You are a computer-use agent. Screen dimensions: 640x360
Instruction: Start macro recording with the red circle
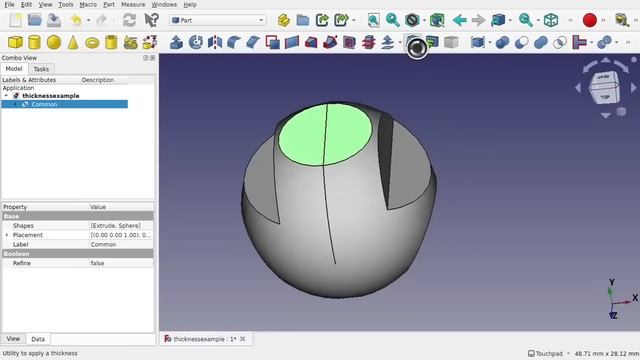[x=590, y=20]
